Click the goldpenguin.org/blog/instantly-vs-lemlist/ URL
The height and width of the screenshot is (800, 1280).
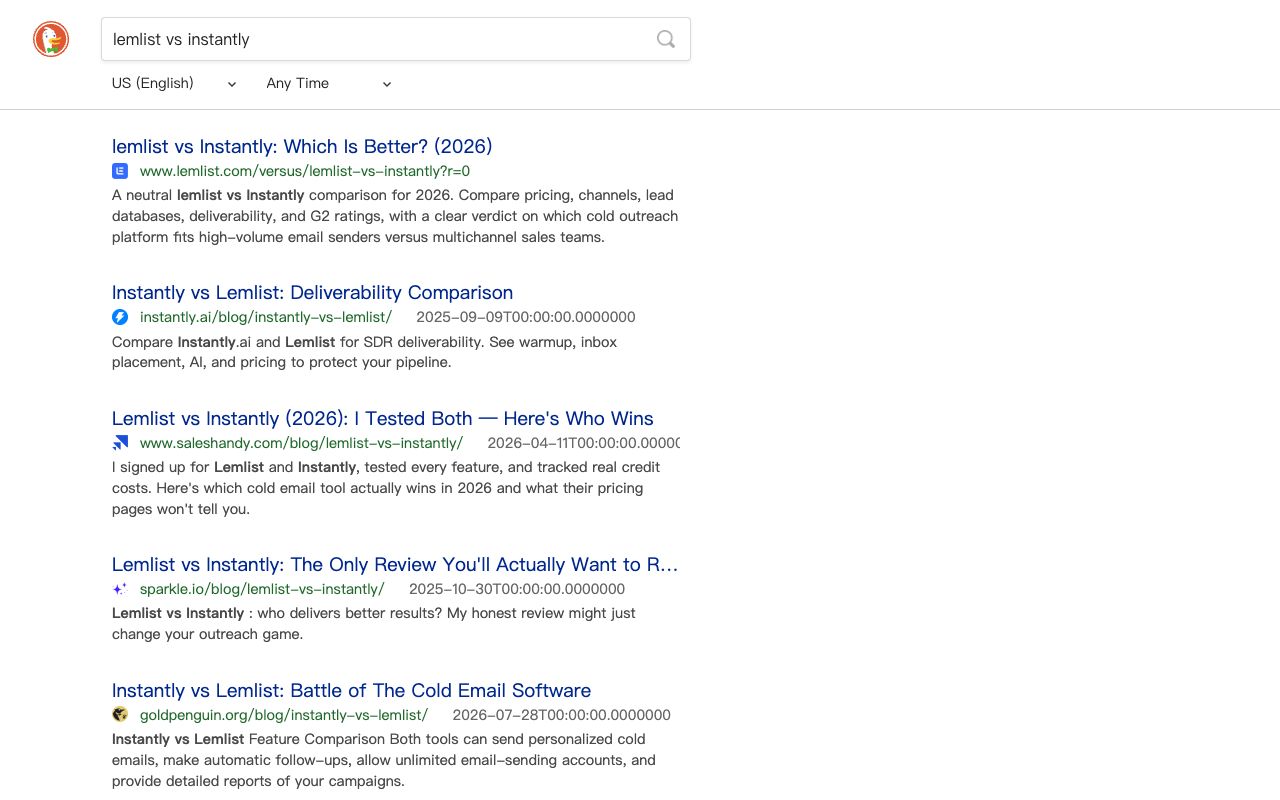(x=284, y=715)
